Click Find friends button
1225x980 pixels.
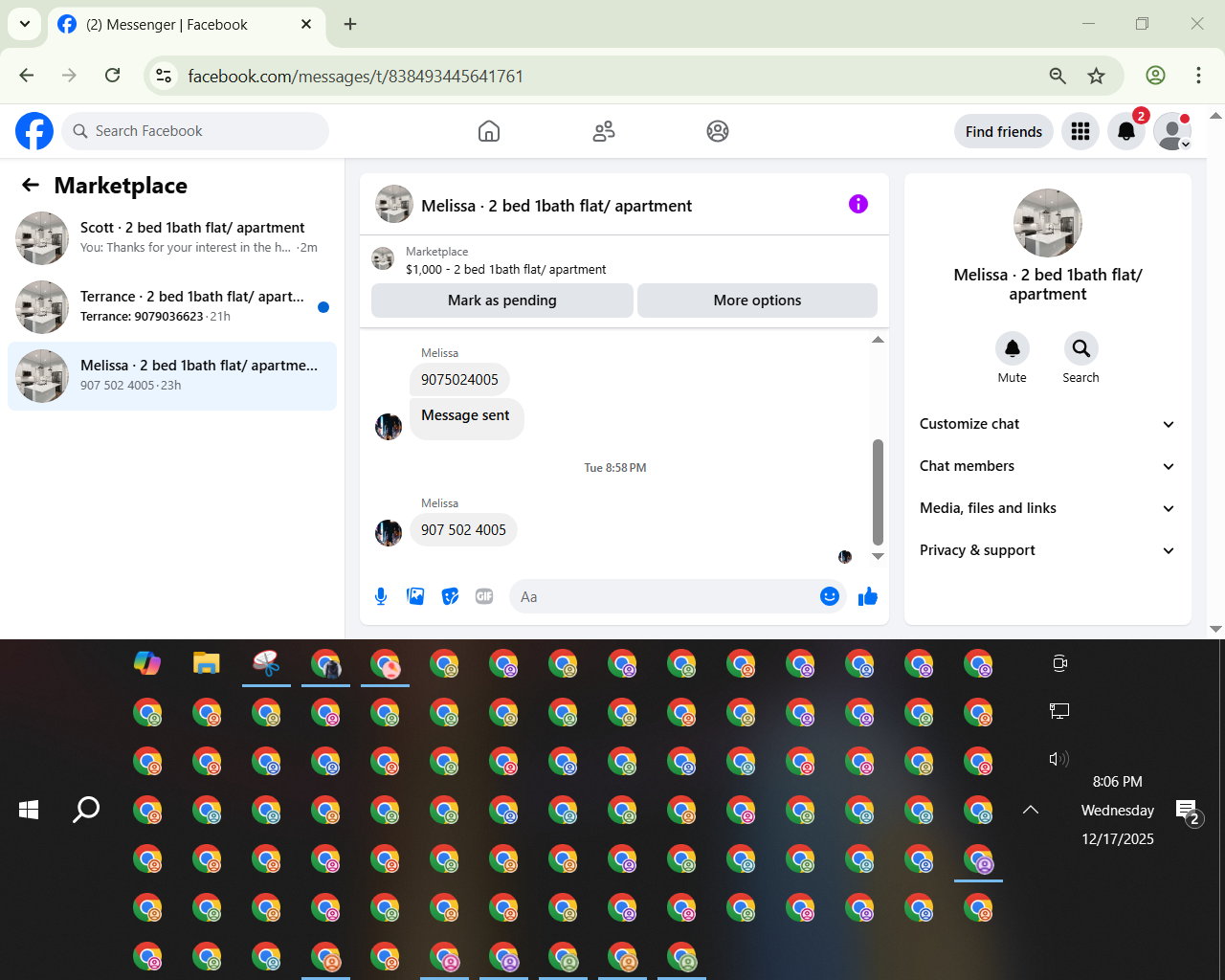point(1004,132)
